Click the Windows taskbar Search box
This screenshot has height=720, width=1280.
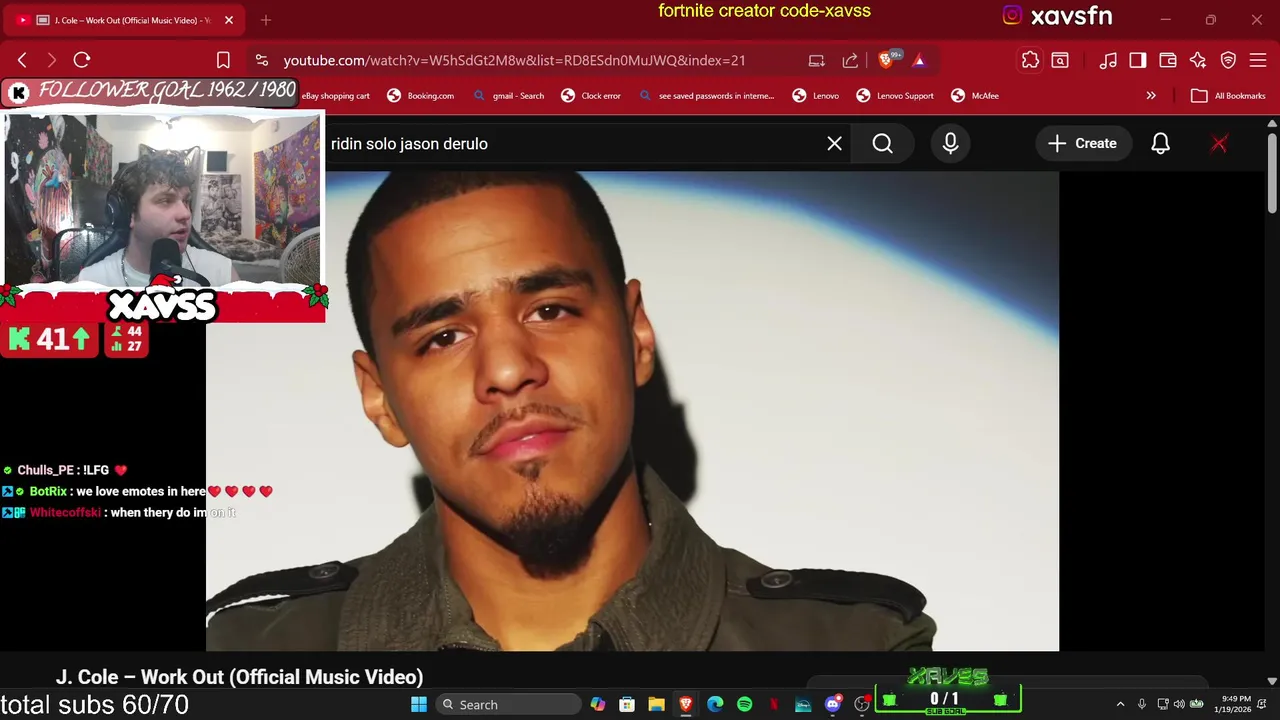pyautogui.click(x=510, y=705)
